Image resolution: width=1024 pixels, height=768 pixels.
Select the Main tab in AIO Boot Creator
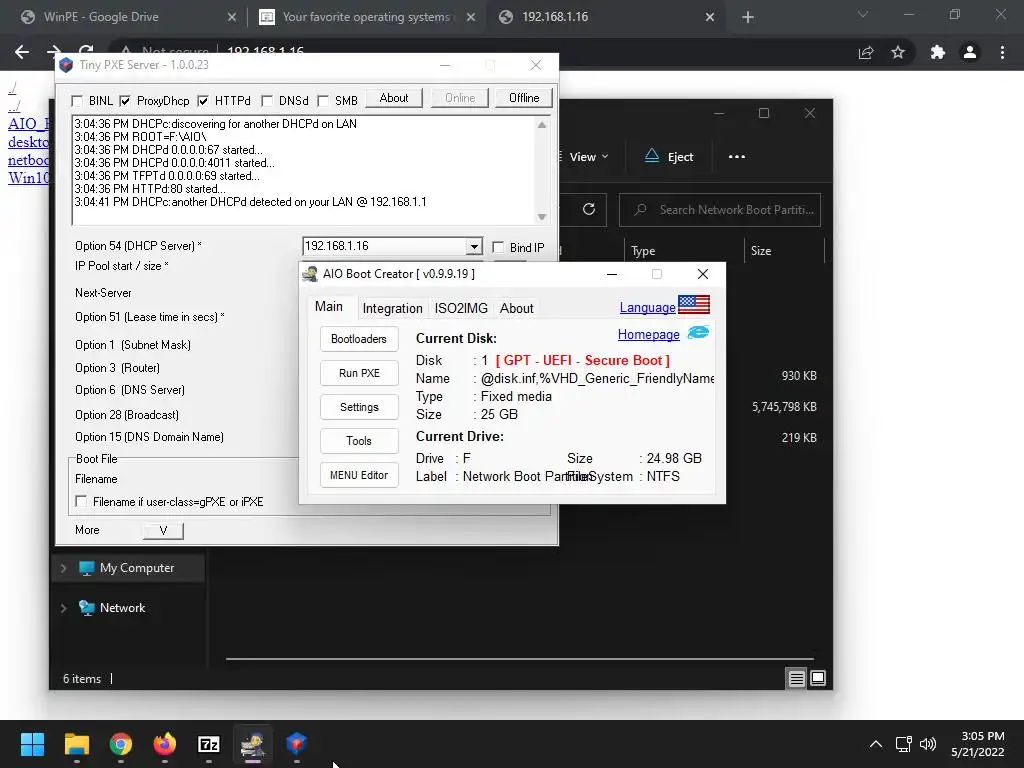328,307
